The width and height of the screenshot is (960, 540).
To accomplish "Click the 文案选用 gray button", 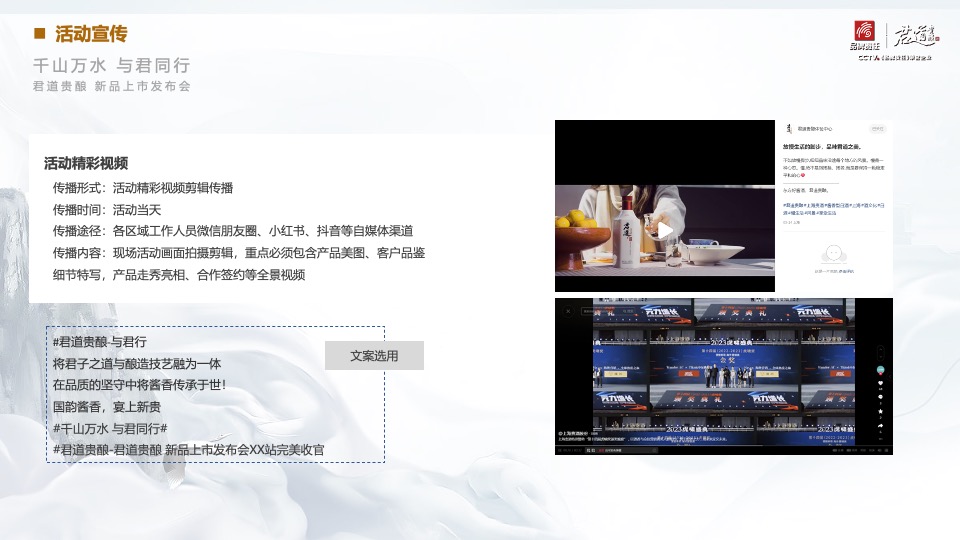I will pyautogui.click(x=374, y=356).
